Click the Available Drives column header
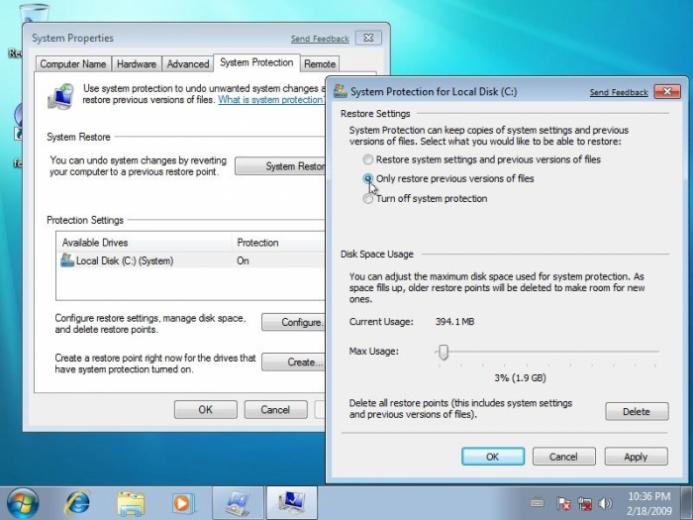 [x=145, y=243]
